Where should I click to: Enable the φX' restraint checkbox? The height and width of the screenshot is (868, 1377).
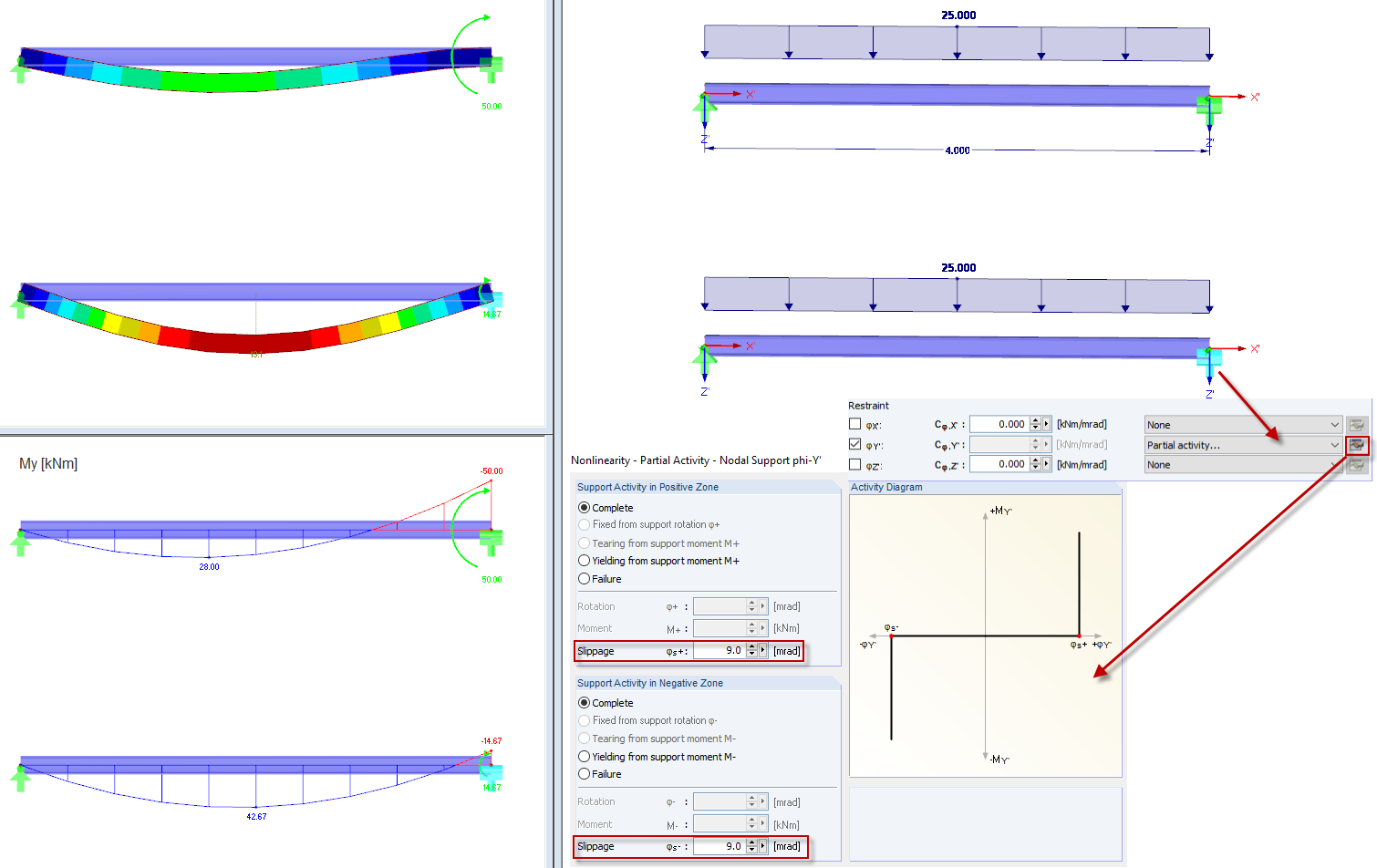coord(854,424)
